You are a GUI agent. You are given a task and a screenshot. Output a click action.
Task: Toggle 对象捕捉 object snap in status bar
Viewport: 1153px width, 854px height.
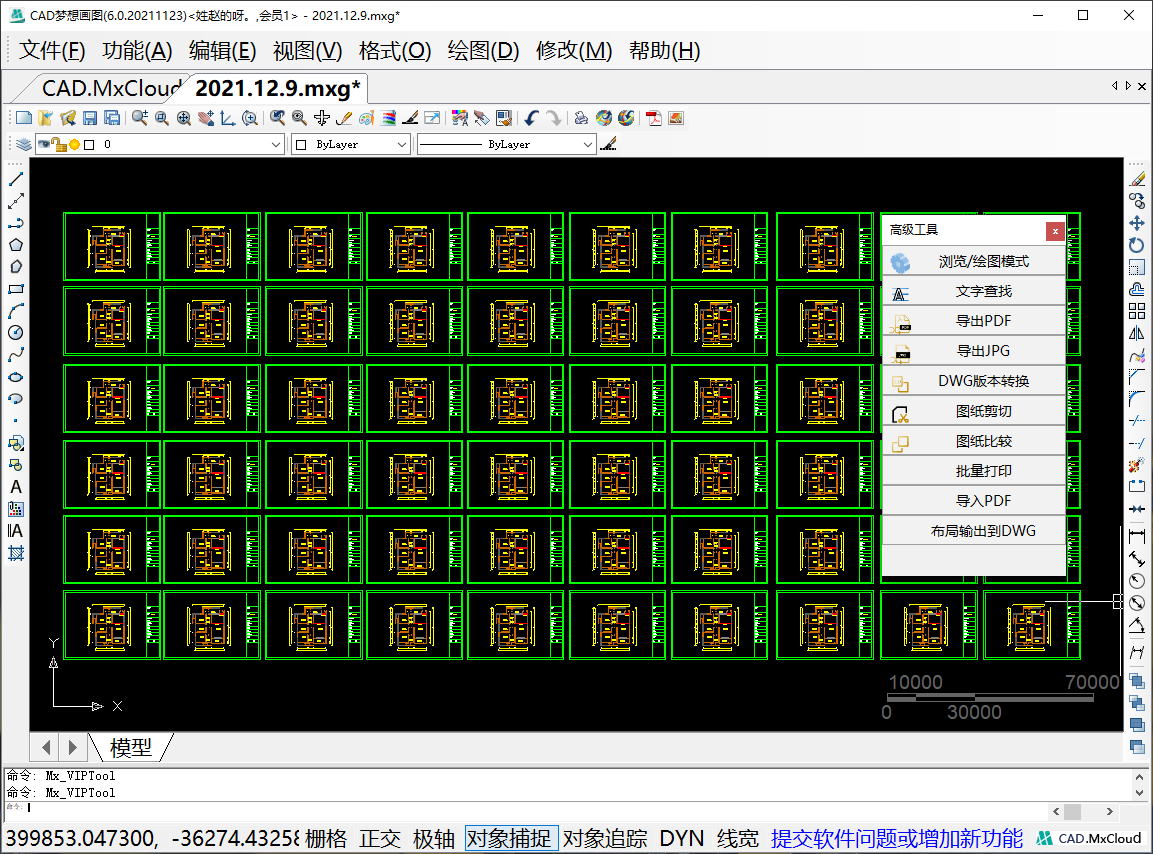[x=509, y=839]
